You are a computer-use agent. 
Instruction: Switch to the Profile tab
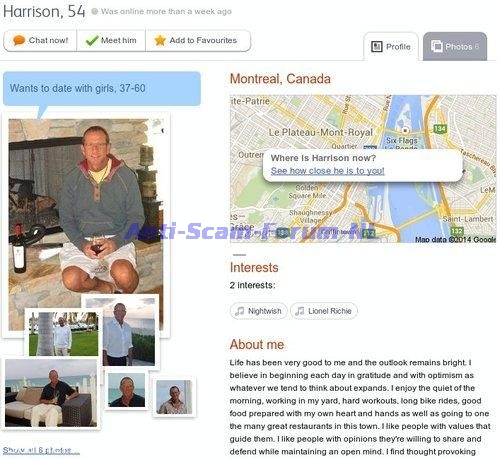(391, 46)
